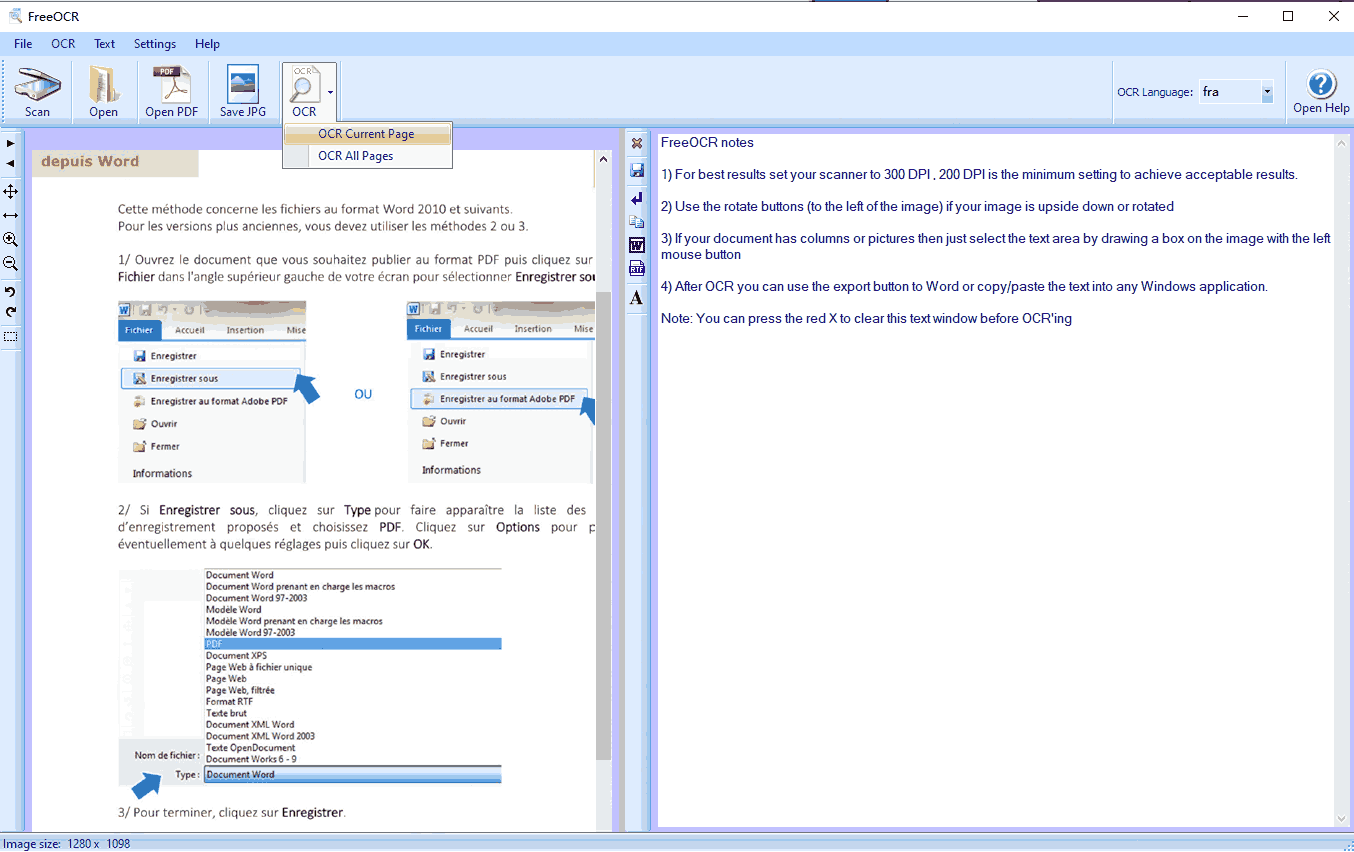
Task: Click the 'Image size: 1280 x 1098' status text
Action: point(67,844)
